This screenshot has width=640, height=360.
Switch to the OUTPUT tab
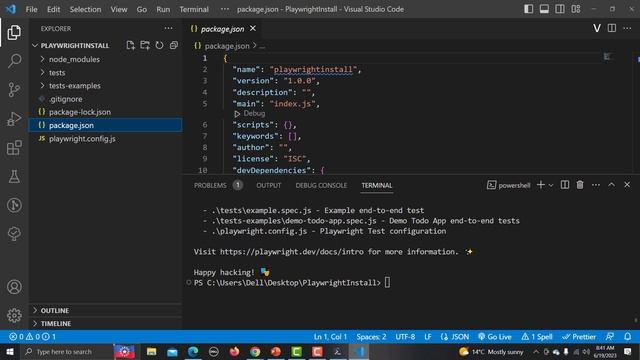(269, 185)
